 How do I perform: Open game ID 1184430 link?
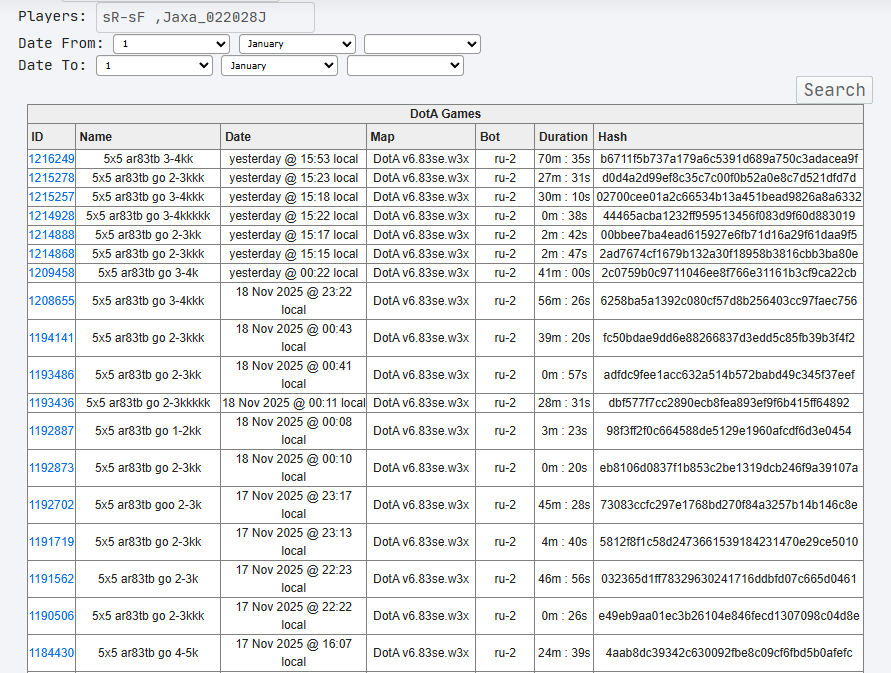click(52, 653)
